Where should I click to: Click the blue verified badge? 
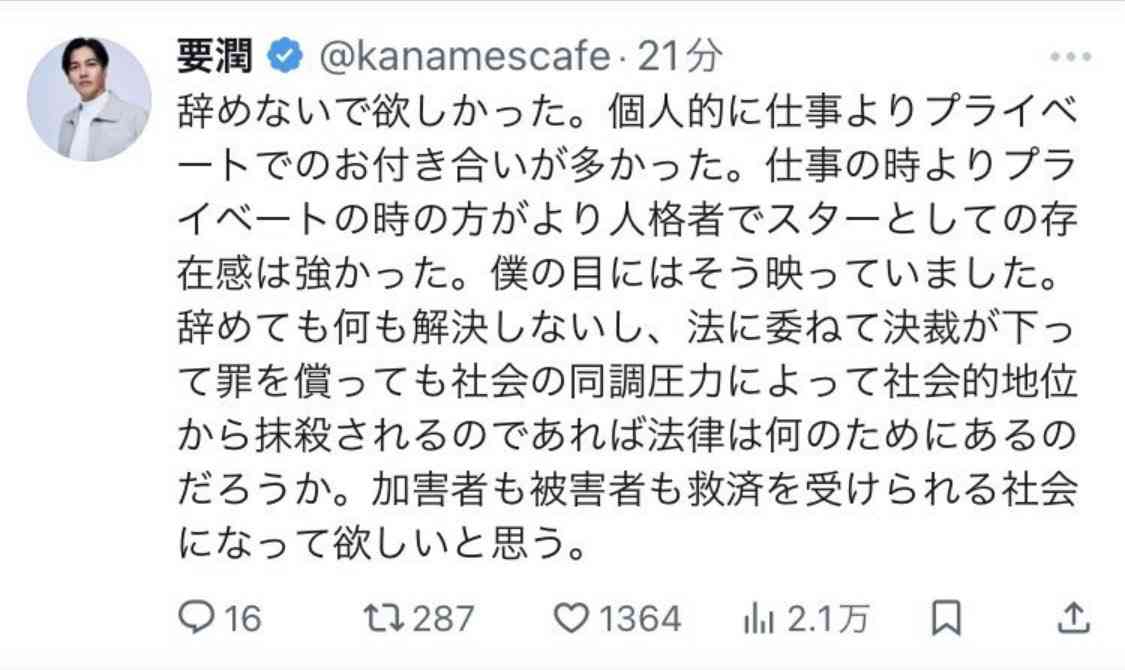[x=285, y=56]
